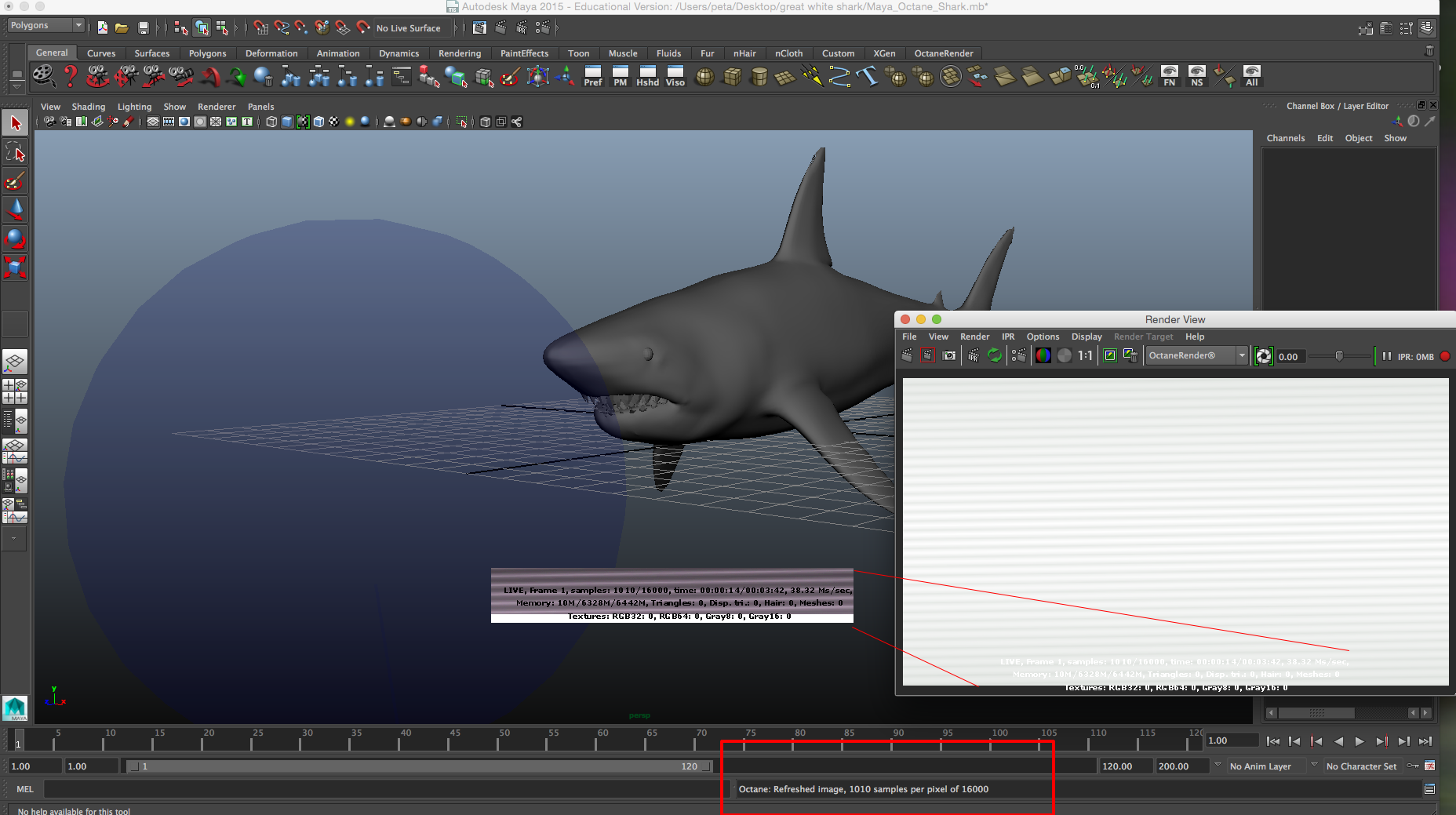1456x815 pixels.
Task: Click the Save Scene floppy icon
Action: (x=143, y=28)
